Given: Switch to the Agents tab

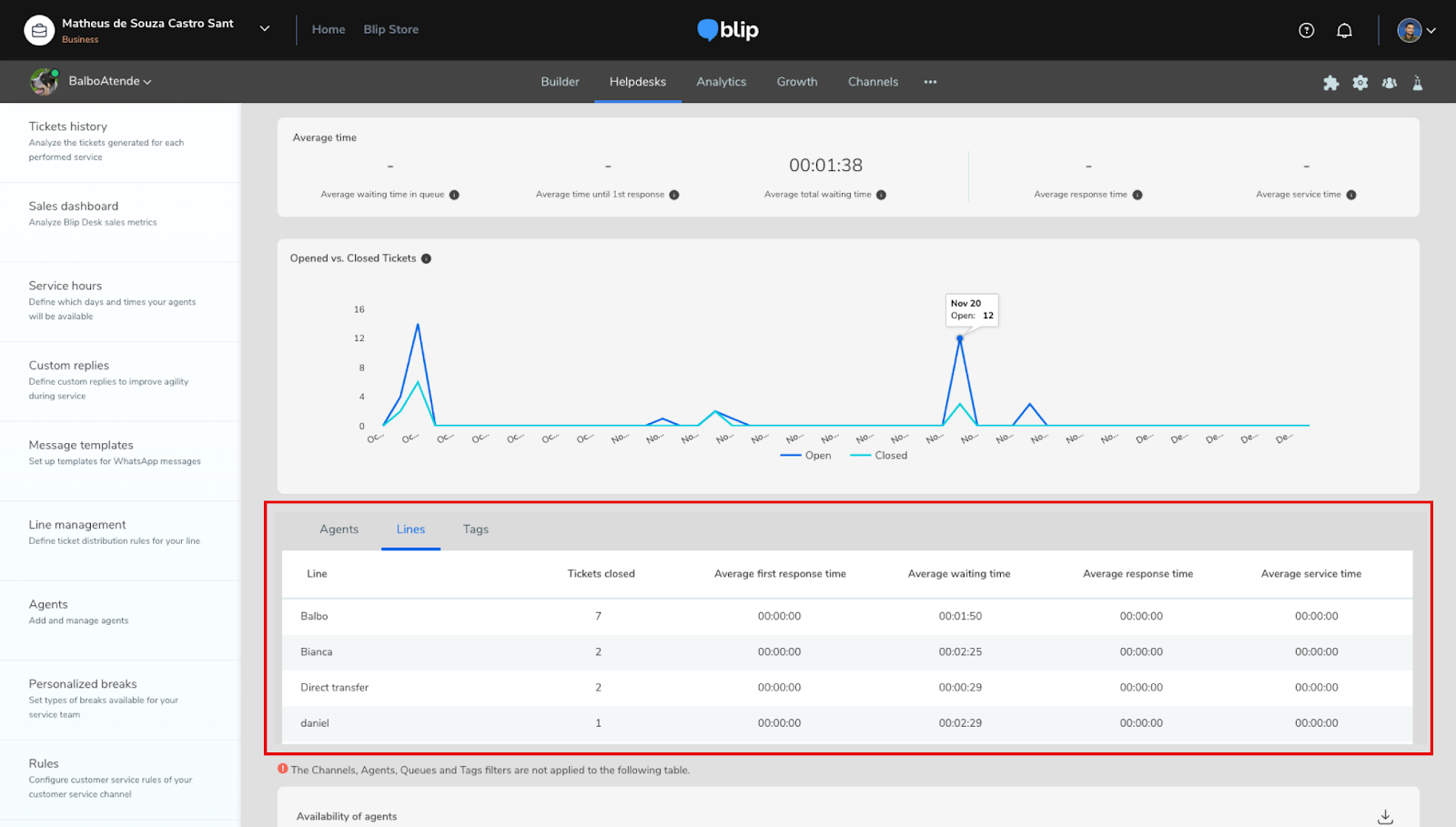Looking at the screenshot, I should (339, 529).
